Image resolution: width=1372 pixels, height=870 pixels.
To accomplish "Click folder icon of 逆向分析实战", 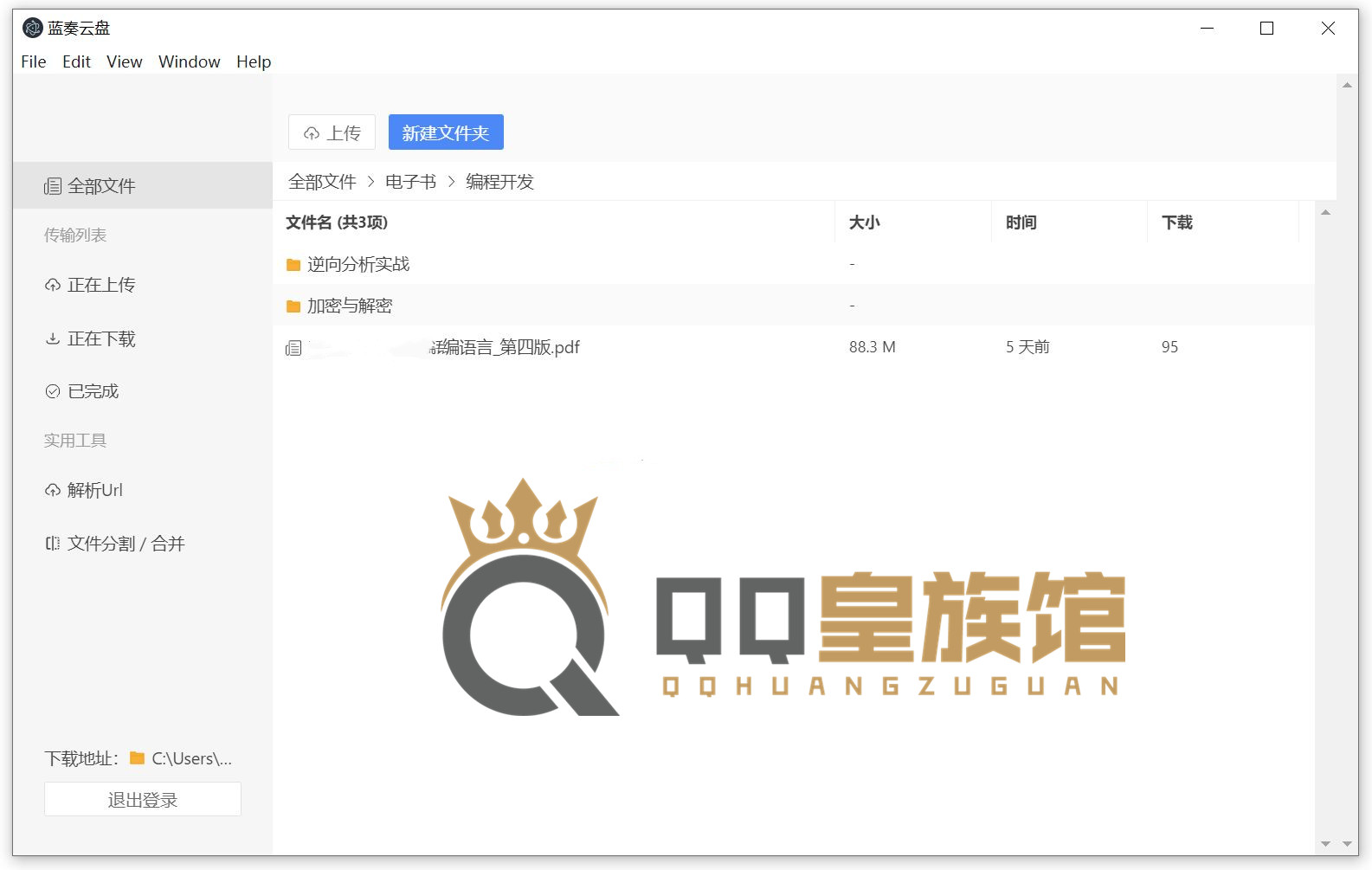I will pos(293,265).
